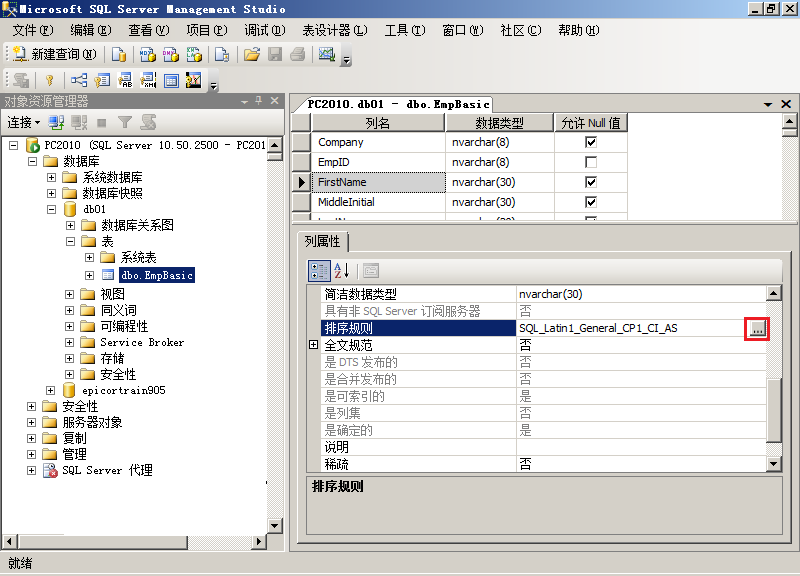Click the column properties scrollbar down arrow
800x576 pixels.
(774, 464)
